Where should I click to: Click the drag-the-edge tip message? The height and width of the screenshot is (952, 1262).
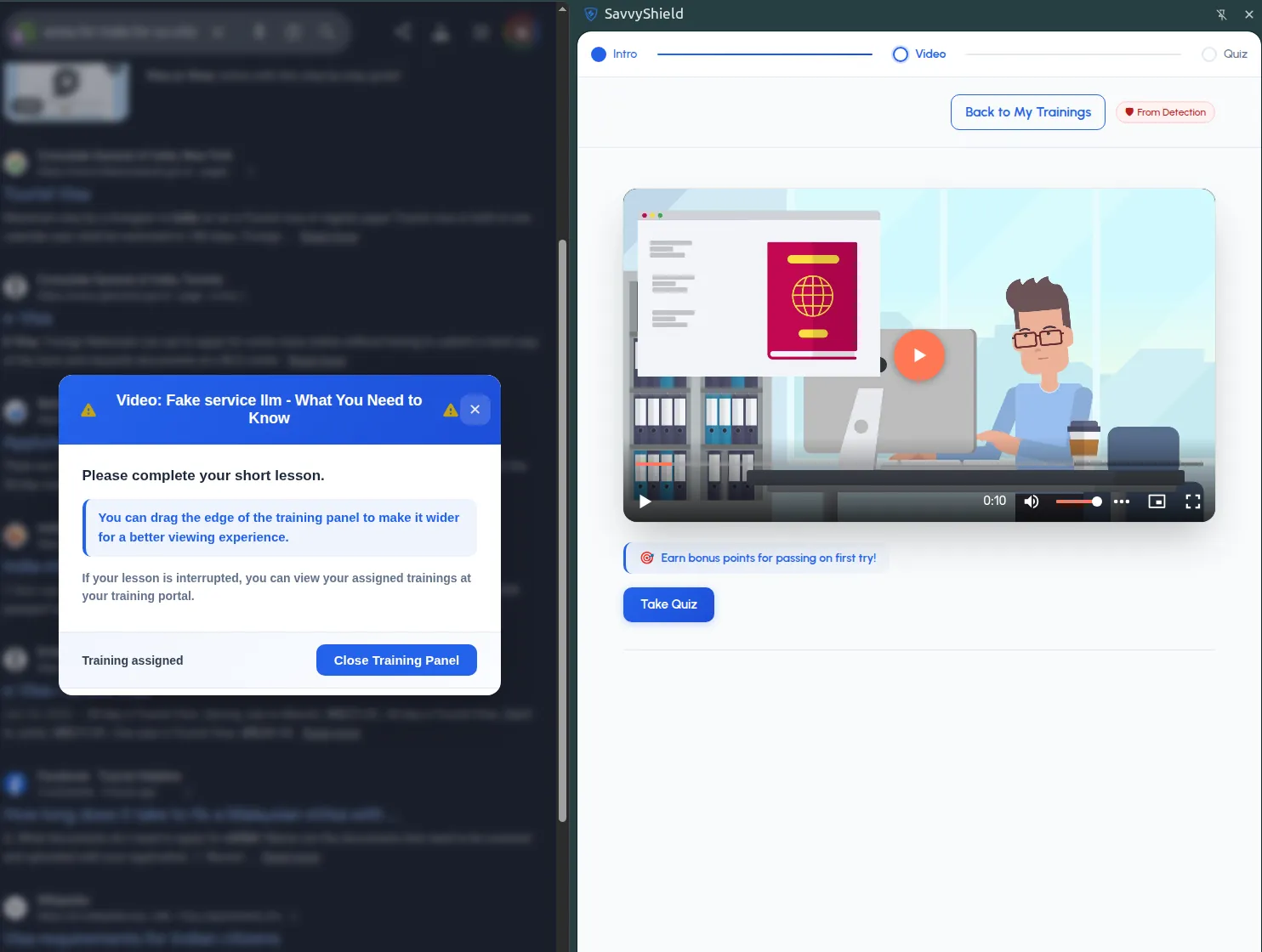(x=280, y=528)
